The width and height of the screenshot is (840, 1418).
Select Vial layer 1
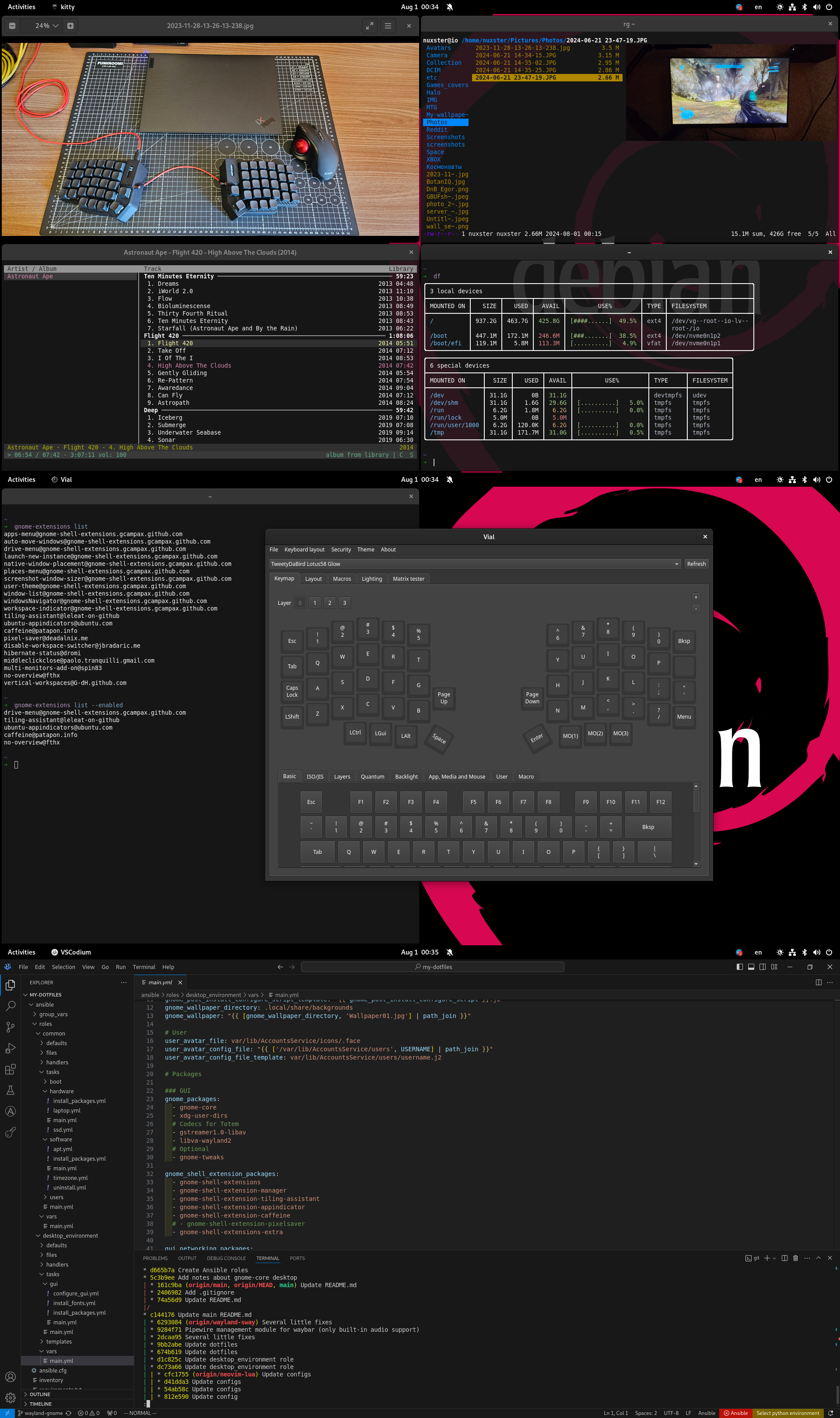pos(315,603)
